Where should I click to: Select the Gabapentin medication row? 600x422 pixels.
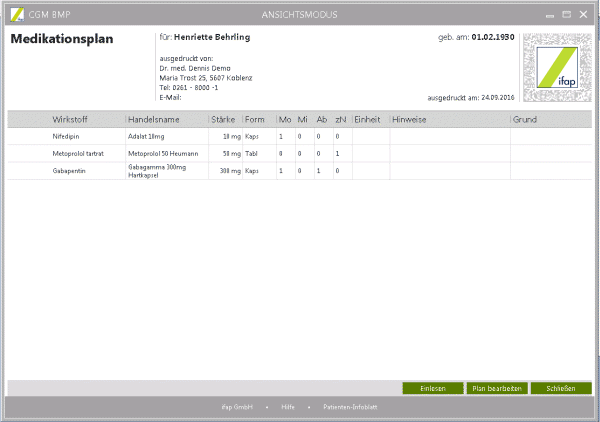pos(69,171)
